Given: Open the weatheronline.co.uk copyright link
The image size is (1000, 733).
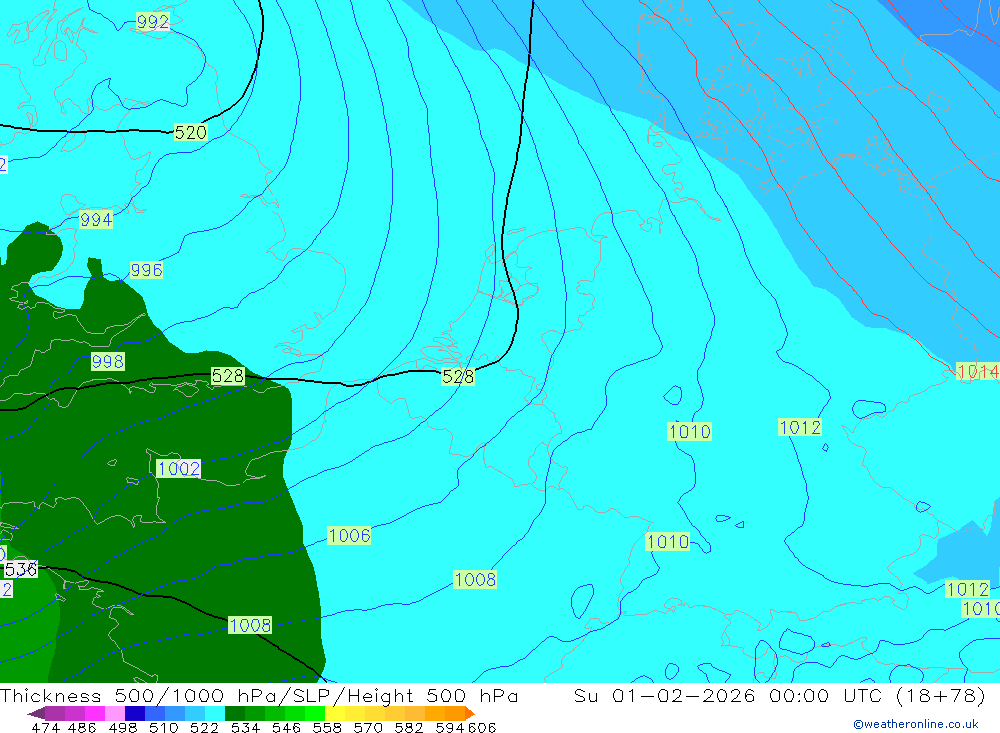Looking at the screenshot, I should pyautogui.click(x=916, y=724).
